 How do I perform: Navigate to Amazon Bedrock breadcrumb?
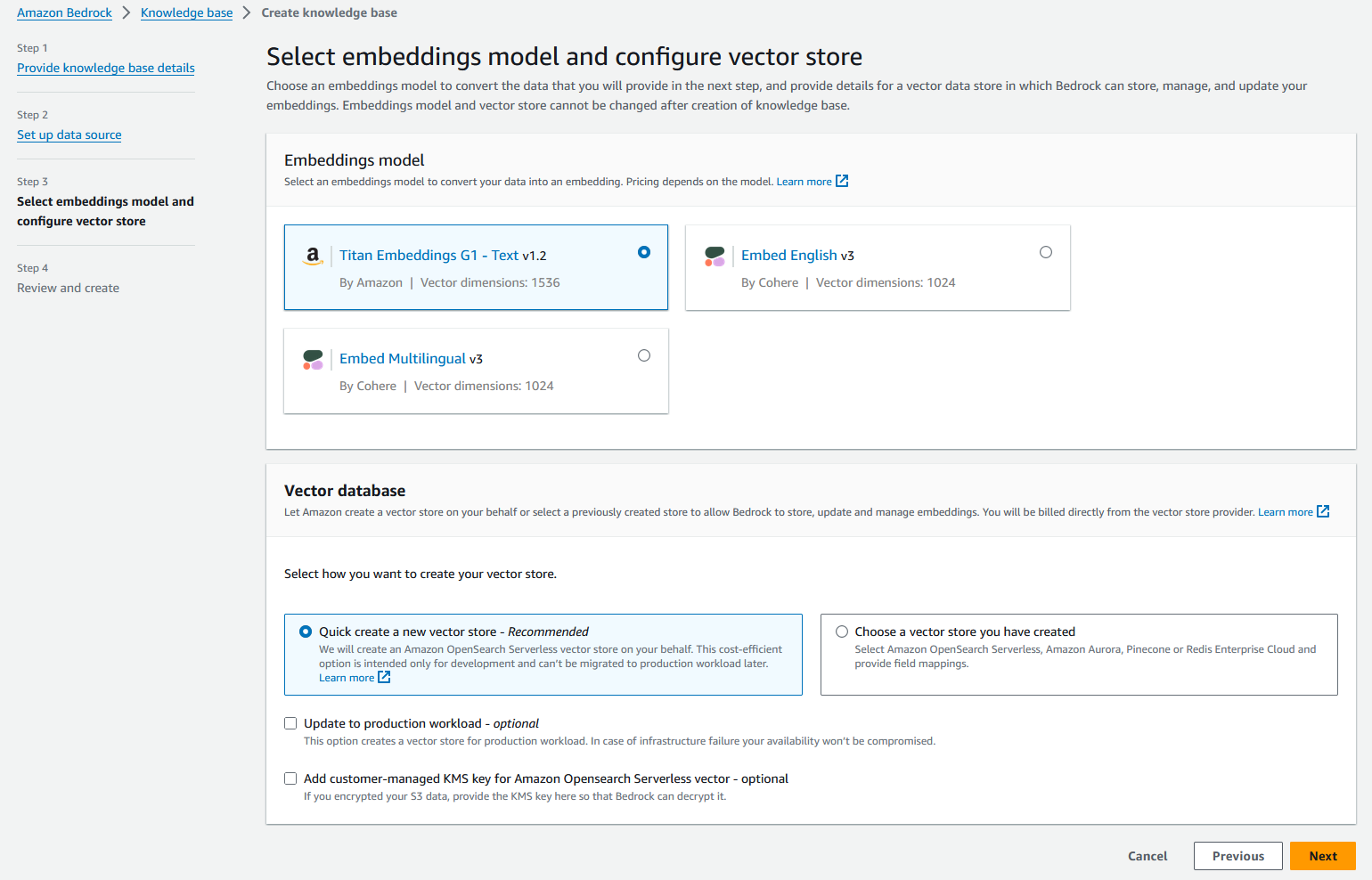point(64,12)
